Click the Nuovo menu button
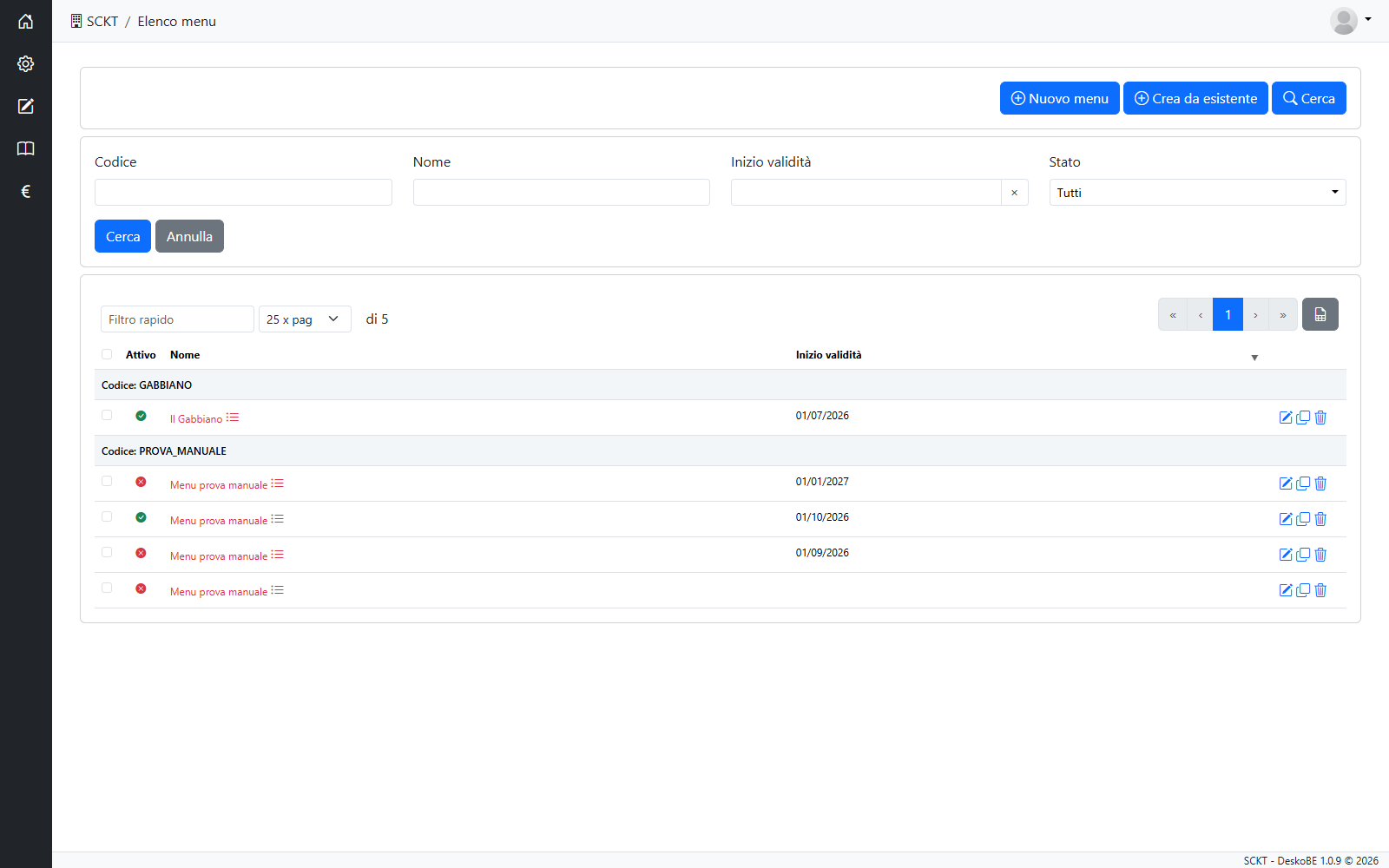 [1059, 98]
